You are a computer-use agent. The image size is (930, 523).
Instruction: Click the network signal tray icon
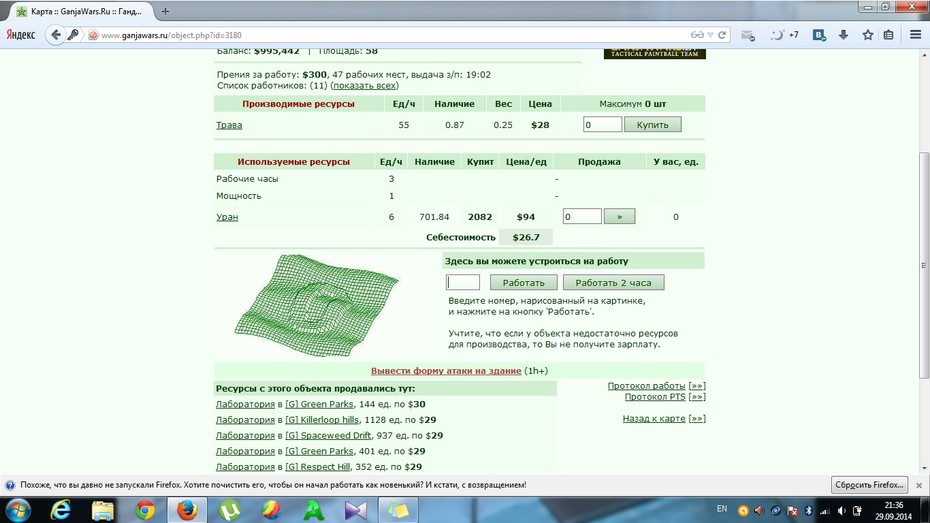(825, 511)
